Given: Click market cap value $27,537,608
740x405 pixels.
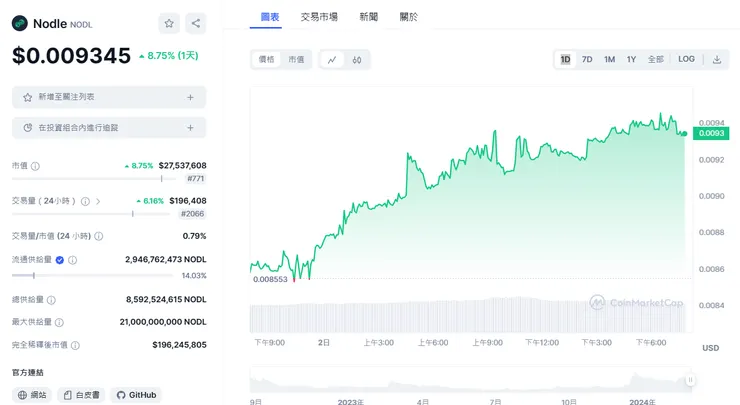Looking at the screenshot, I should tap(182, 166).
